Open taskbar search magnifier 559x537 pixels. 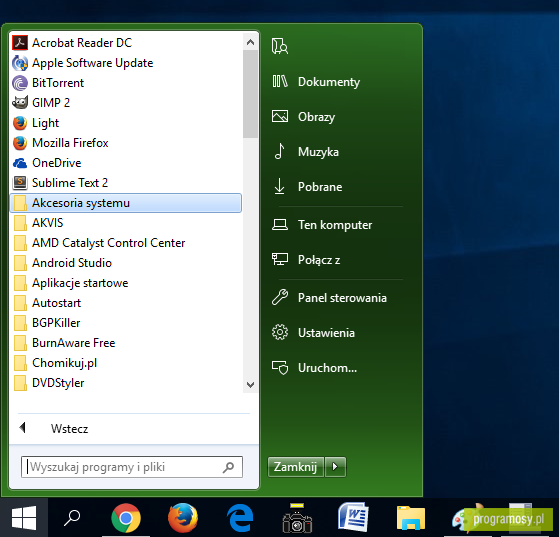72,518
